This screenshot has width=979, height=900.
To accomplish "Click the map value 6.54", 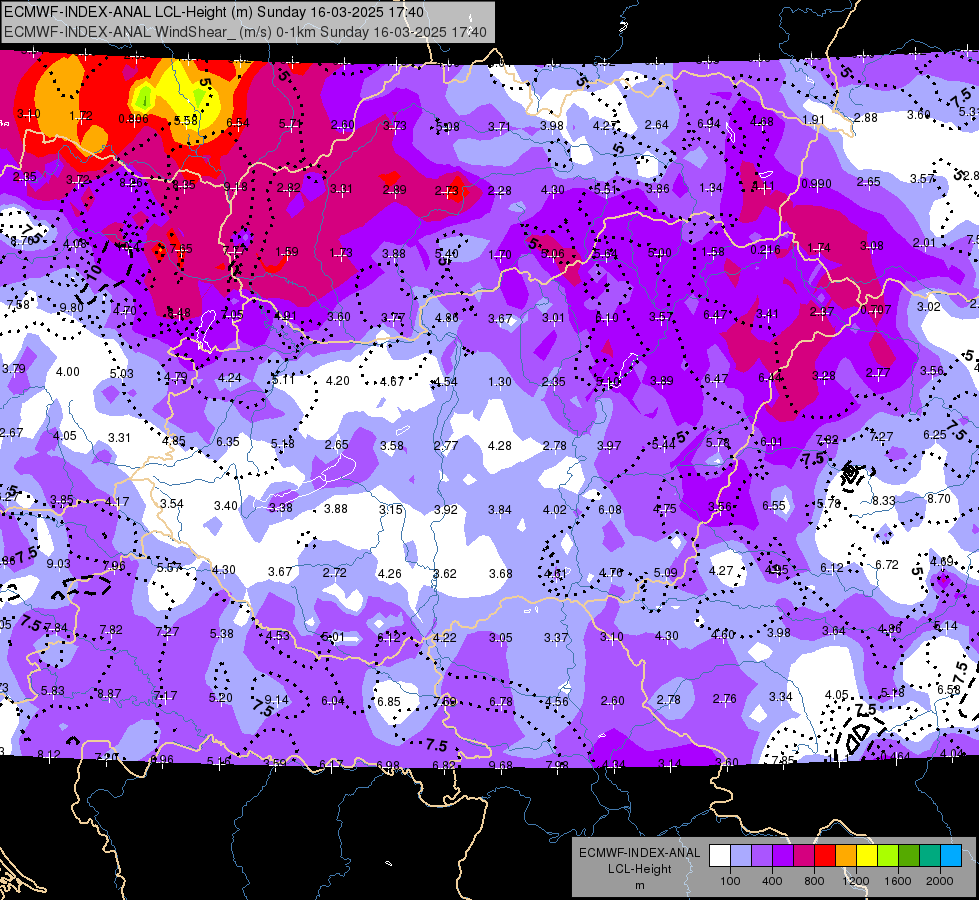I will [x=238, y=123].
